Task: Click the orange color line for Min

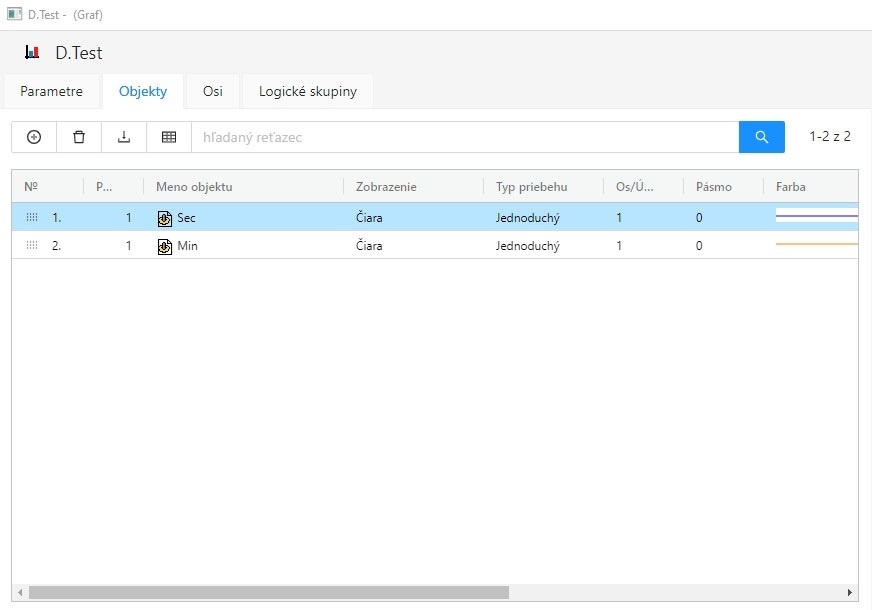Action: point(816,244)
